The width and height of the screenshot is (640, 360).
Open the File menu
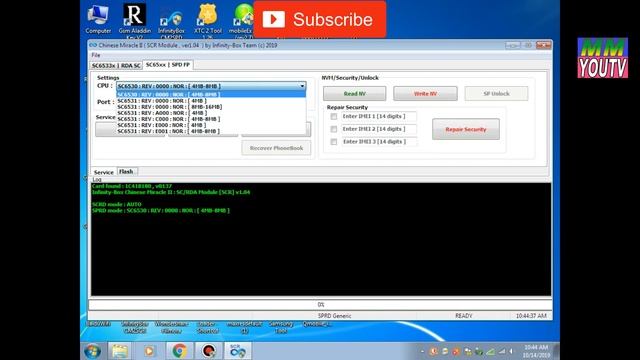click(x=96, y=55)
